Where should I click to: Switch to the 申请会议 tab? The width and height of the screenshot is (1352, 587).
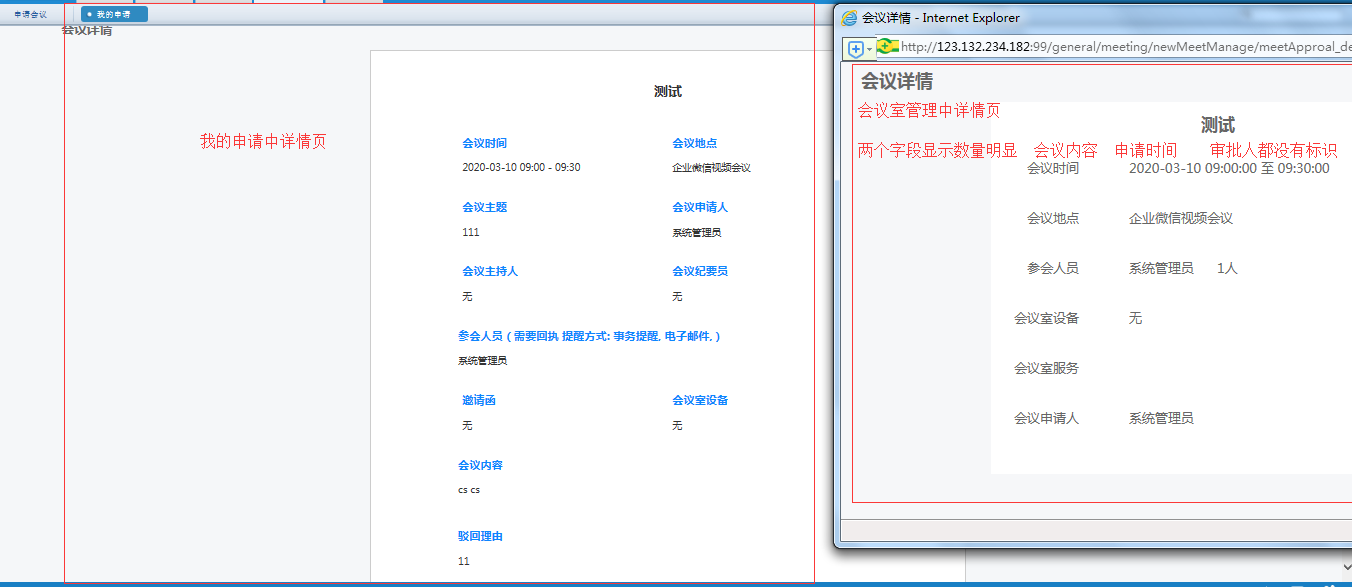coord(30,14)
